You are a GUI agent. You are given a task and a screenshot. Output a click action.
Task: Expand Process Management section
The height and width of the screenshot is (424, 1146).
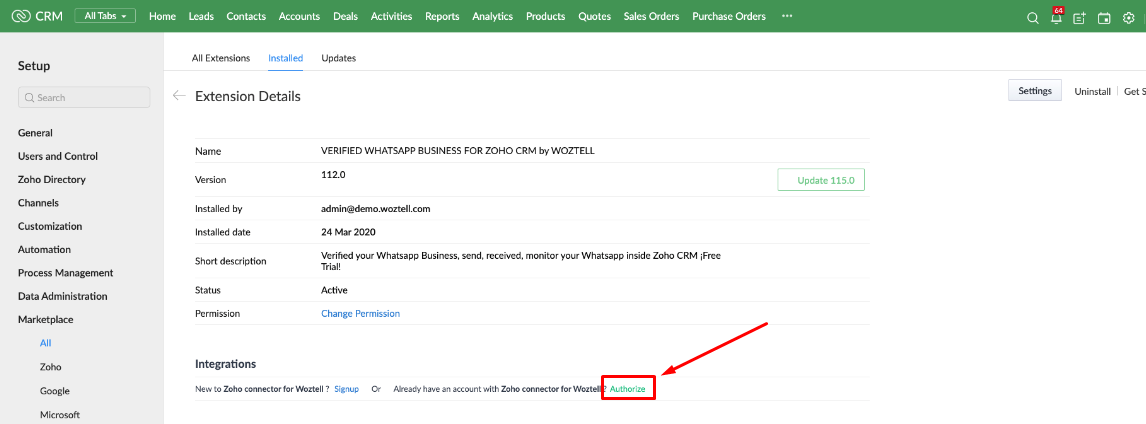(66, 273)
